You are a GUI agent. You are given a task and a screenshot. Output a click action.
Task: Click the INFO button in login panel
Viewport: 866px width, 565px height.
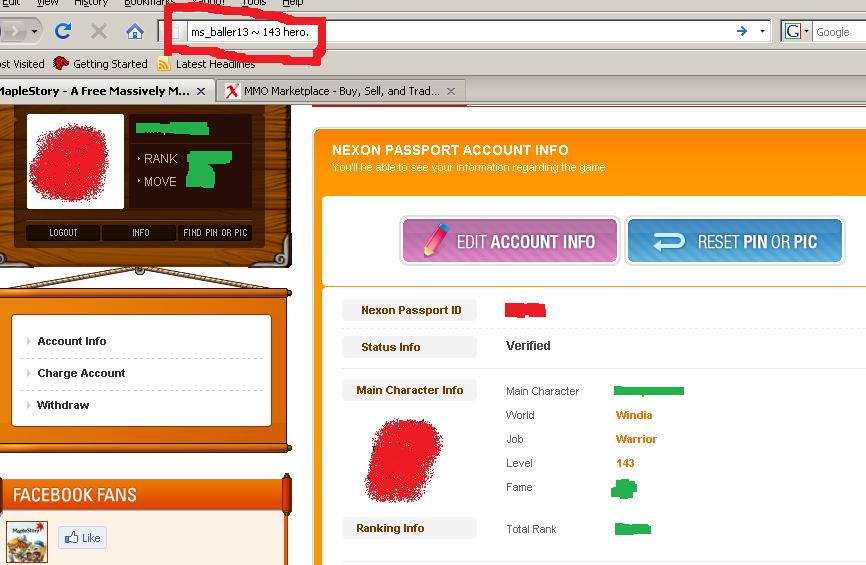140,233
